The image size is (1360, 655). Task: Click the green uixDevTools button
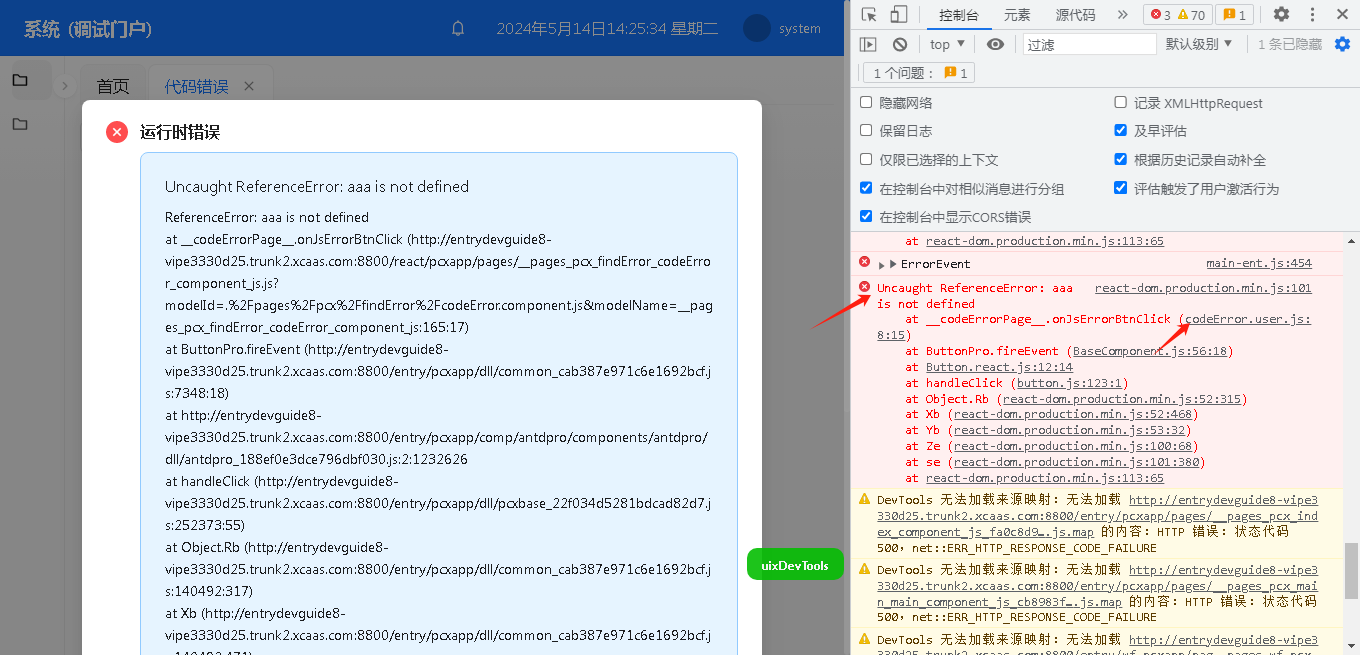(x=795, y=565)
